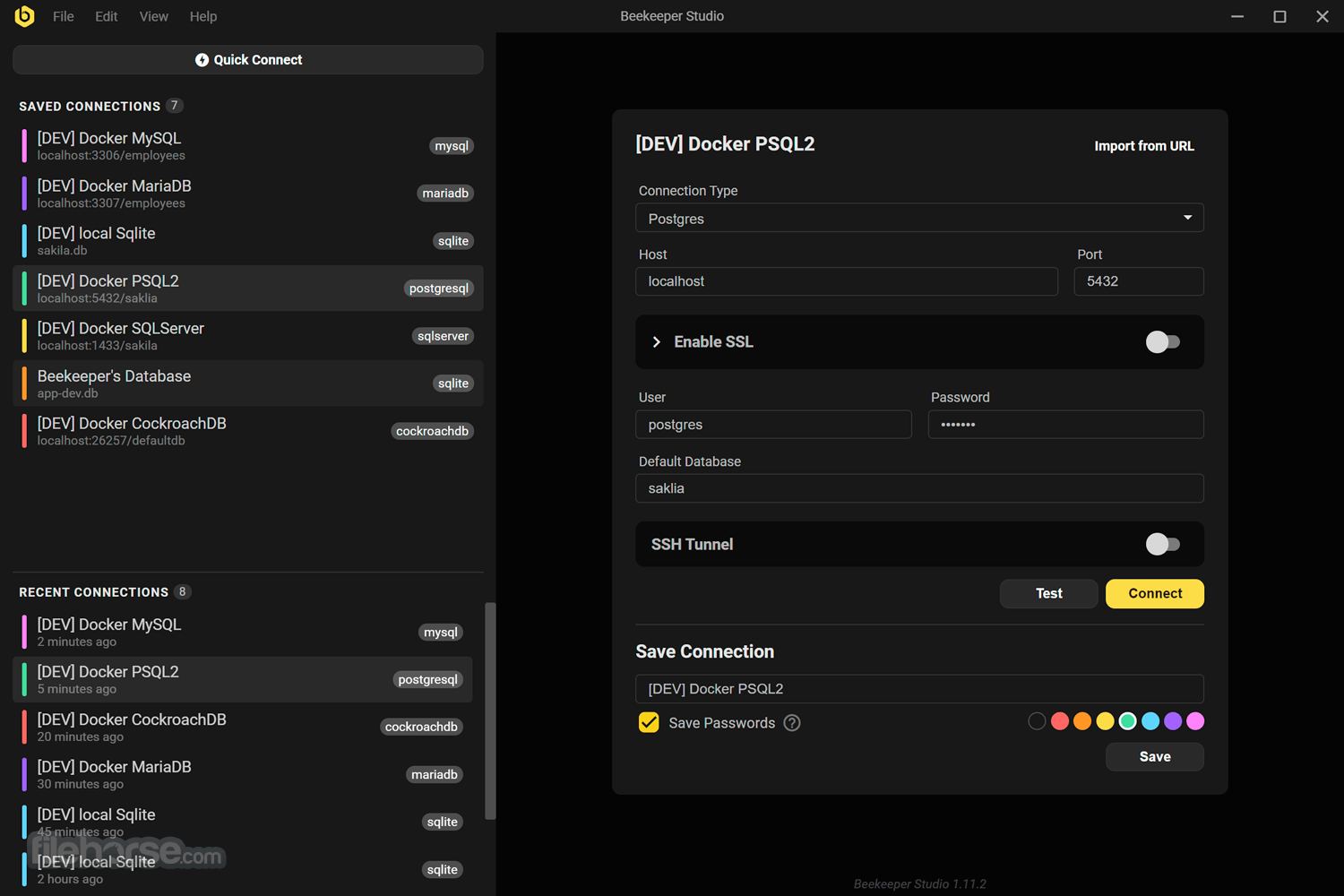Image resolution: width=1344 pixels, height=896 pixels.
Task: Open the Connection Type dropdown
Action: coord(919,219)
